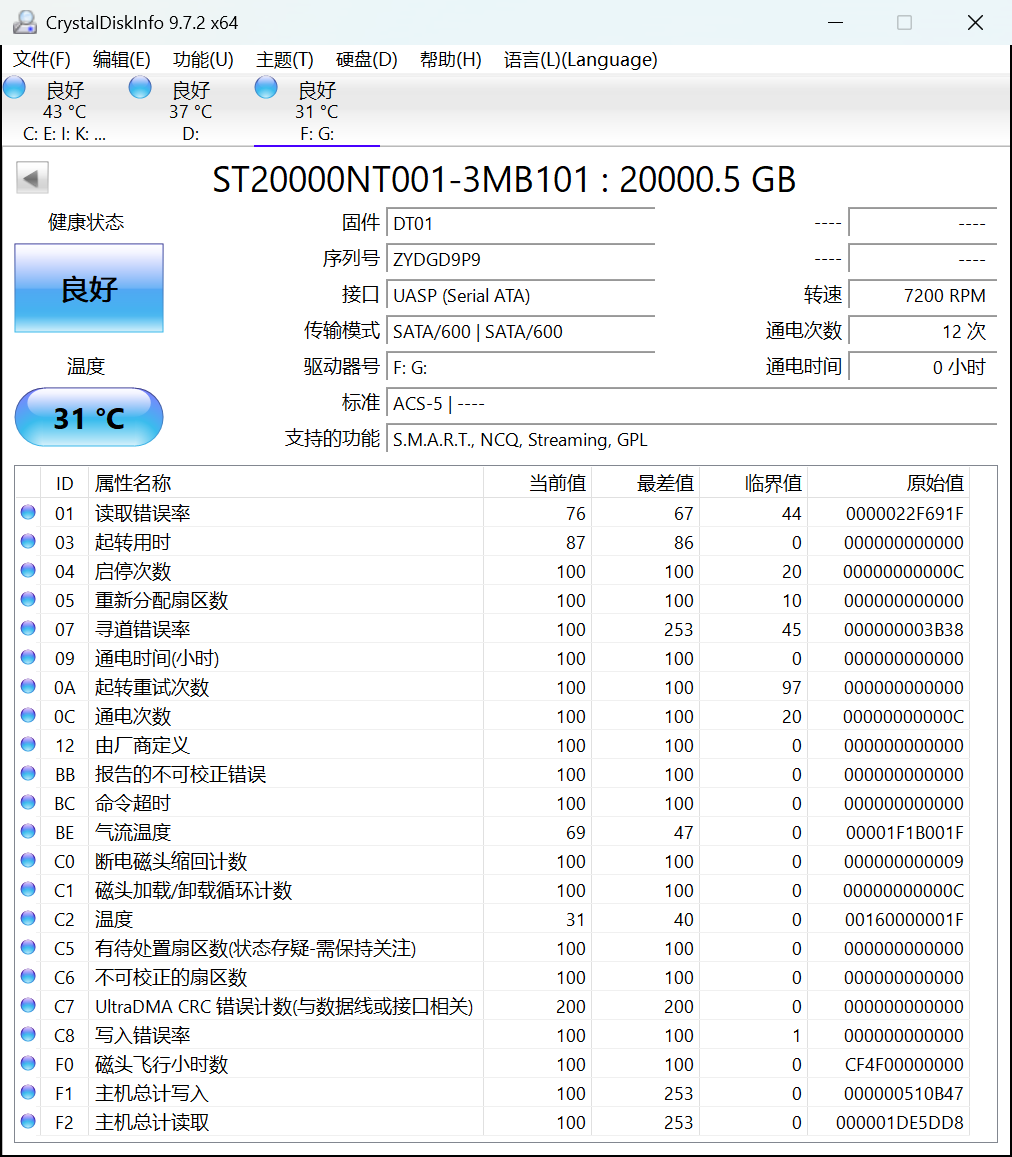Image resolution: width=1012 pixels, height=1157 pixels.
Task: Click the 7200 RPM rotation rate field
Action: [923, 295]
